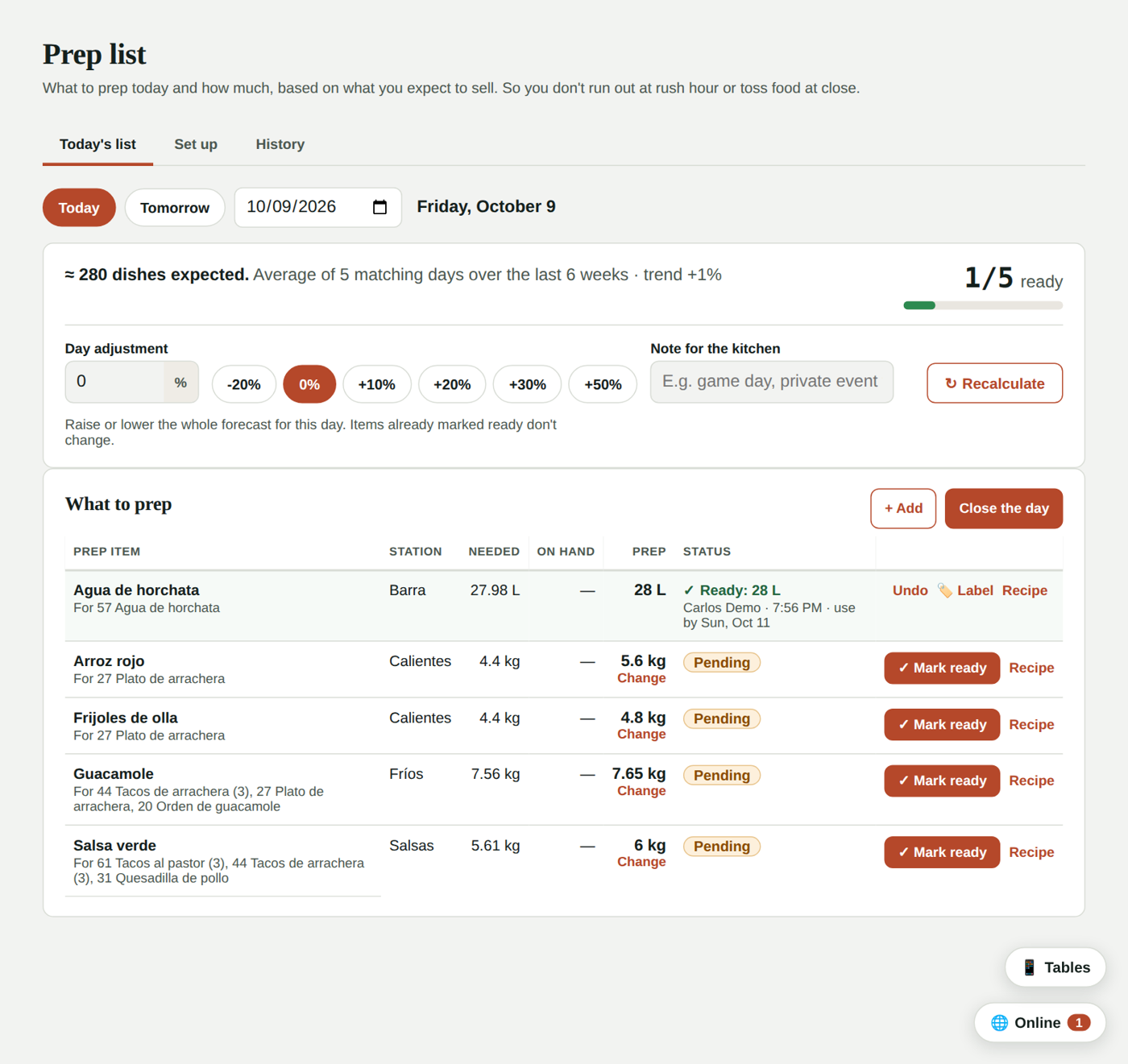Click the 1/5 ready progress bar
The width and height of the screenshot is (1128, 1064).
tap(983, 305)
